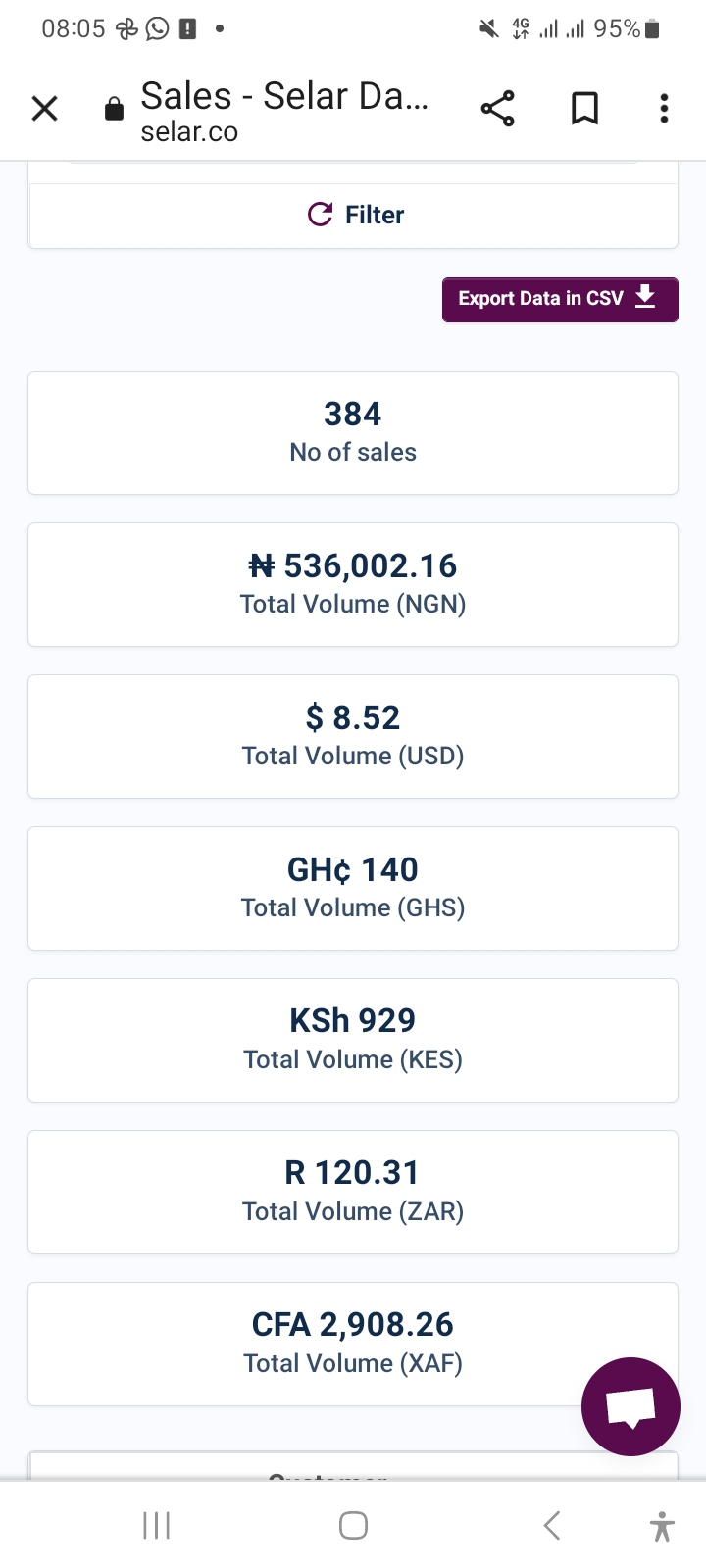The height and width of the screenshot is (1568, 706).
Task: Select the Total Volume (USD) card
Action: [x=353, y=737]
